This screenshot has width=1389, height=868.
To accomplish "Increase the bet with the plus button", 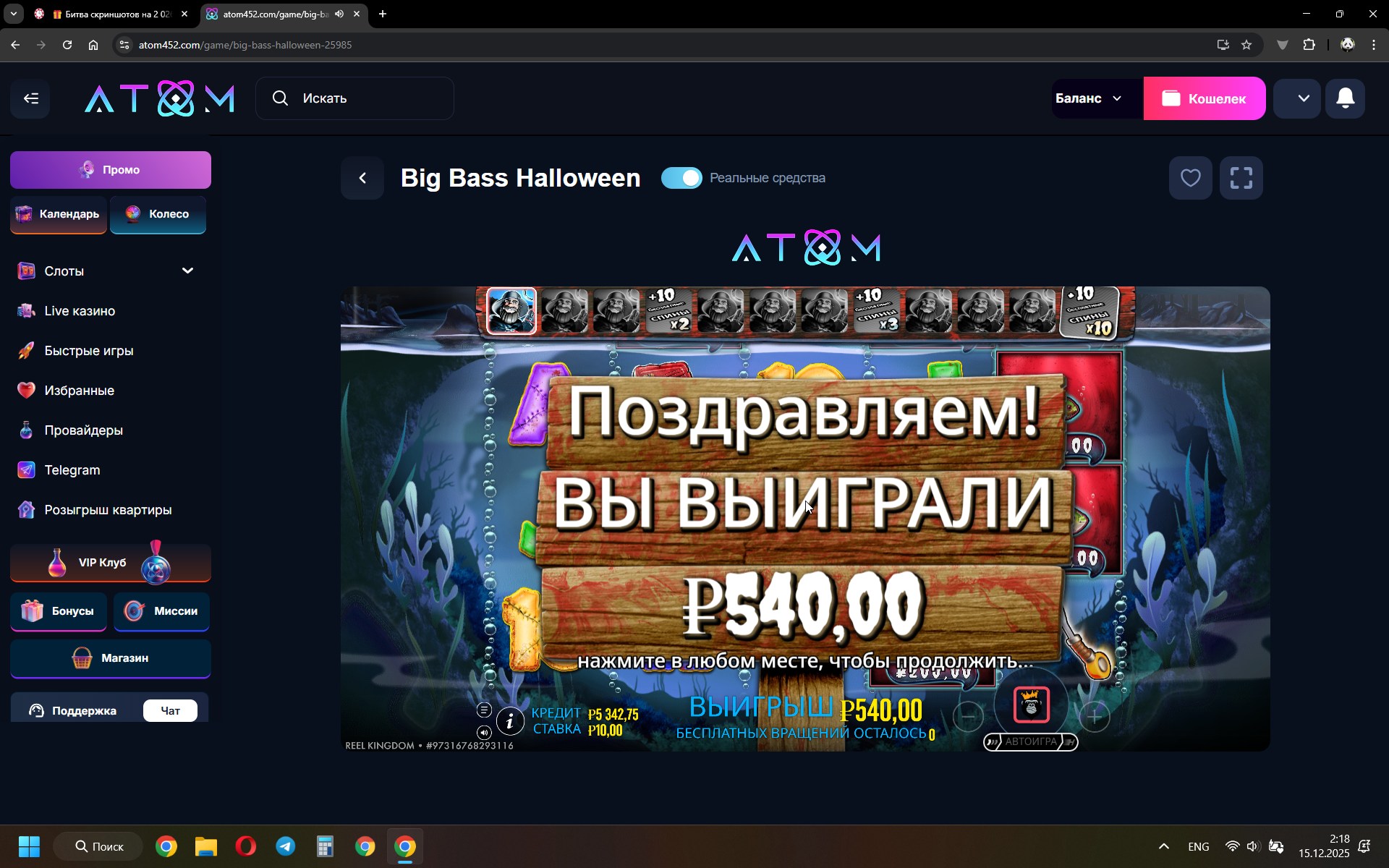I will [x=1095, y=717].
